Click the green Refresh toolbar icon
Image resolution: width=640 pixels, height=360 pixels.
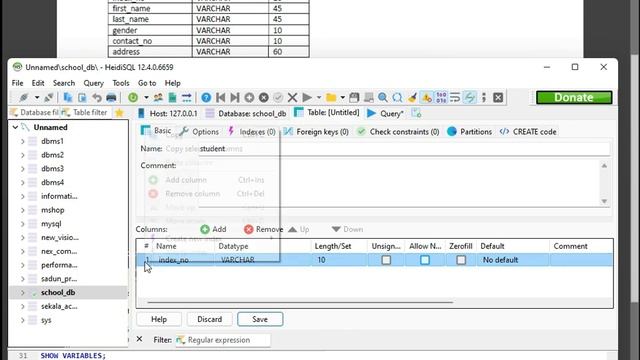133,98
